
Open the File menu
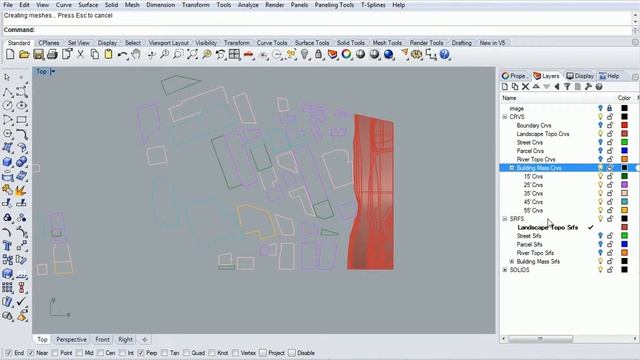point(8,5)
